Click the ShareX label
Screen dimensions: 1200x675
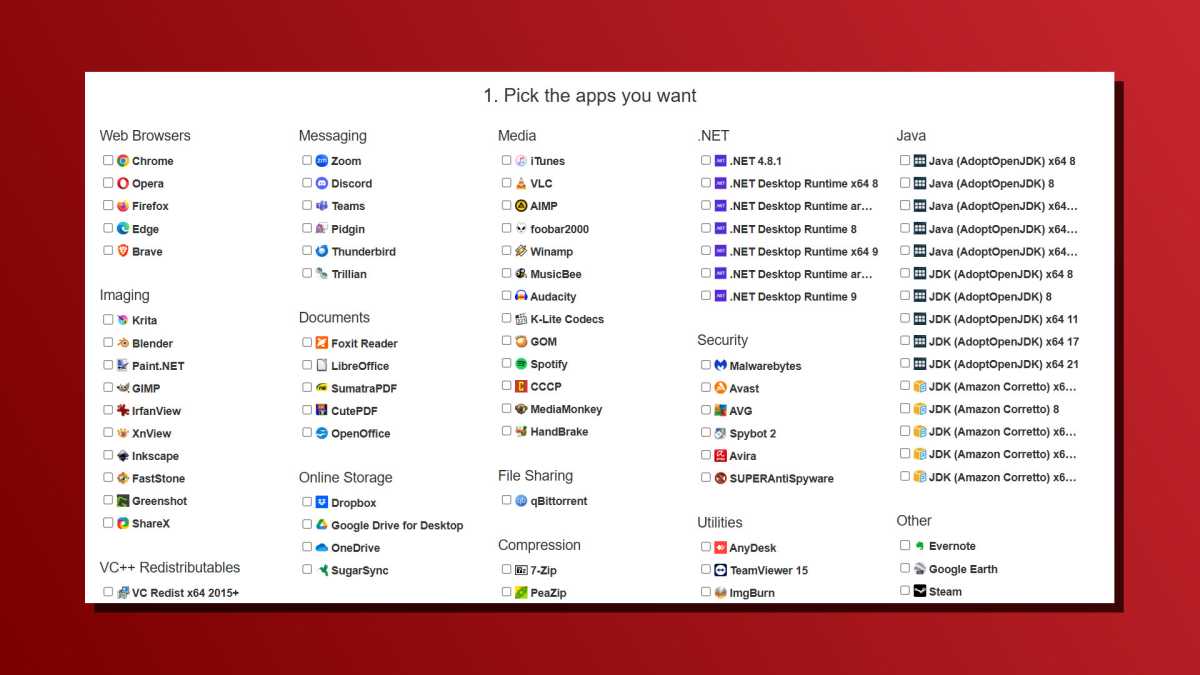pyautogui.click(x=151, y=524)
